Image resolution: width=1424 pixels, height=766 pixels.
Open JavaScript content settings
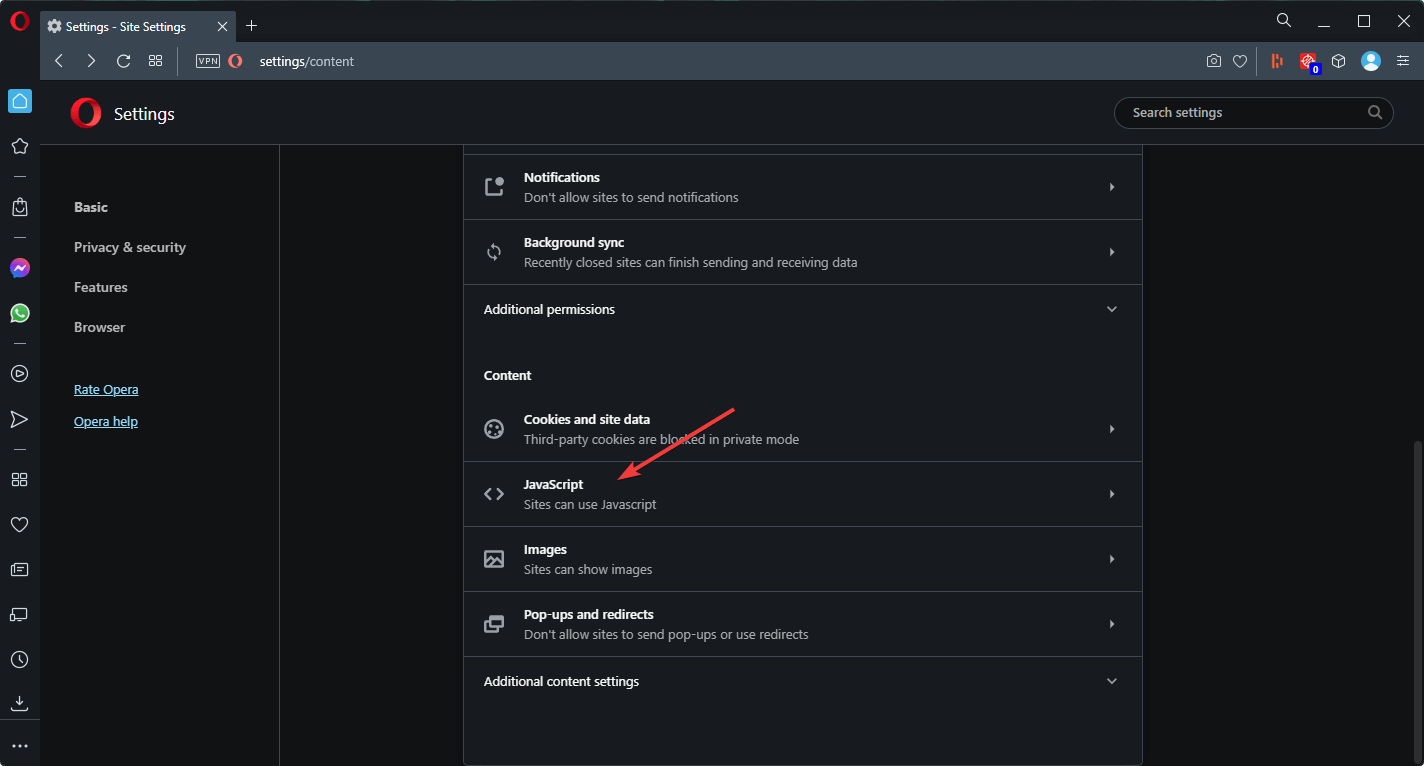point(802,494)
